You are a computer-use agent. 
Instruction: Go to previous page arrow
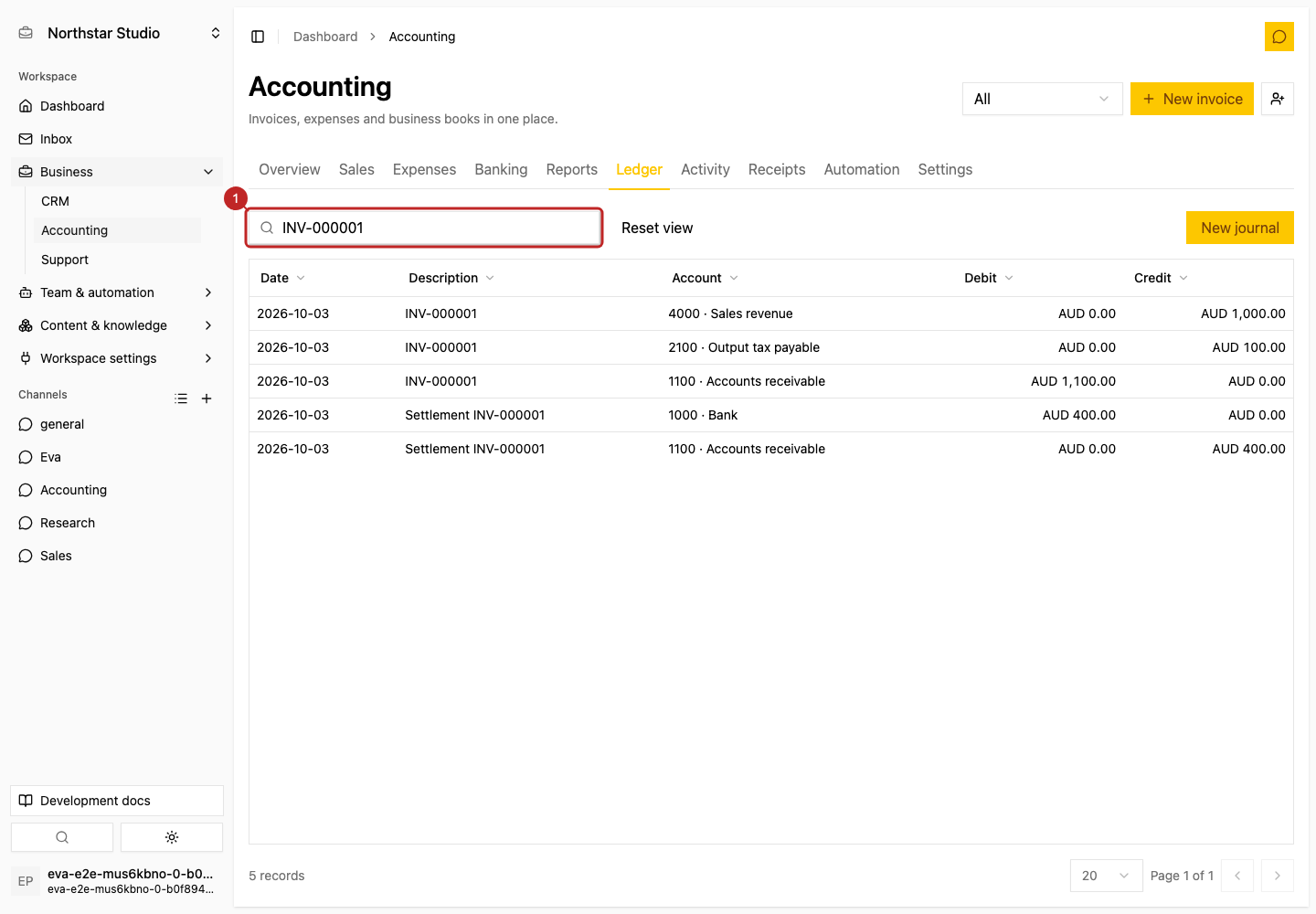pyautogui.click(x=1237, y=876)
